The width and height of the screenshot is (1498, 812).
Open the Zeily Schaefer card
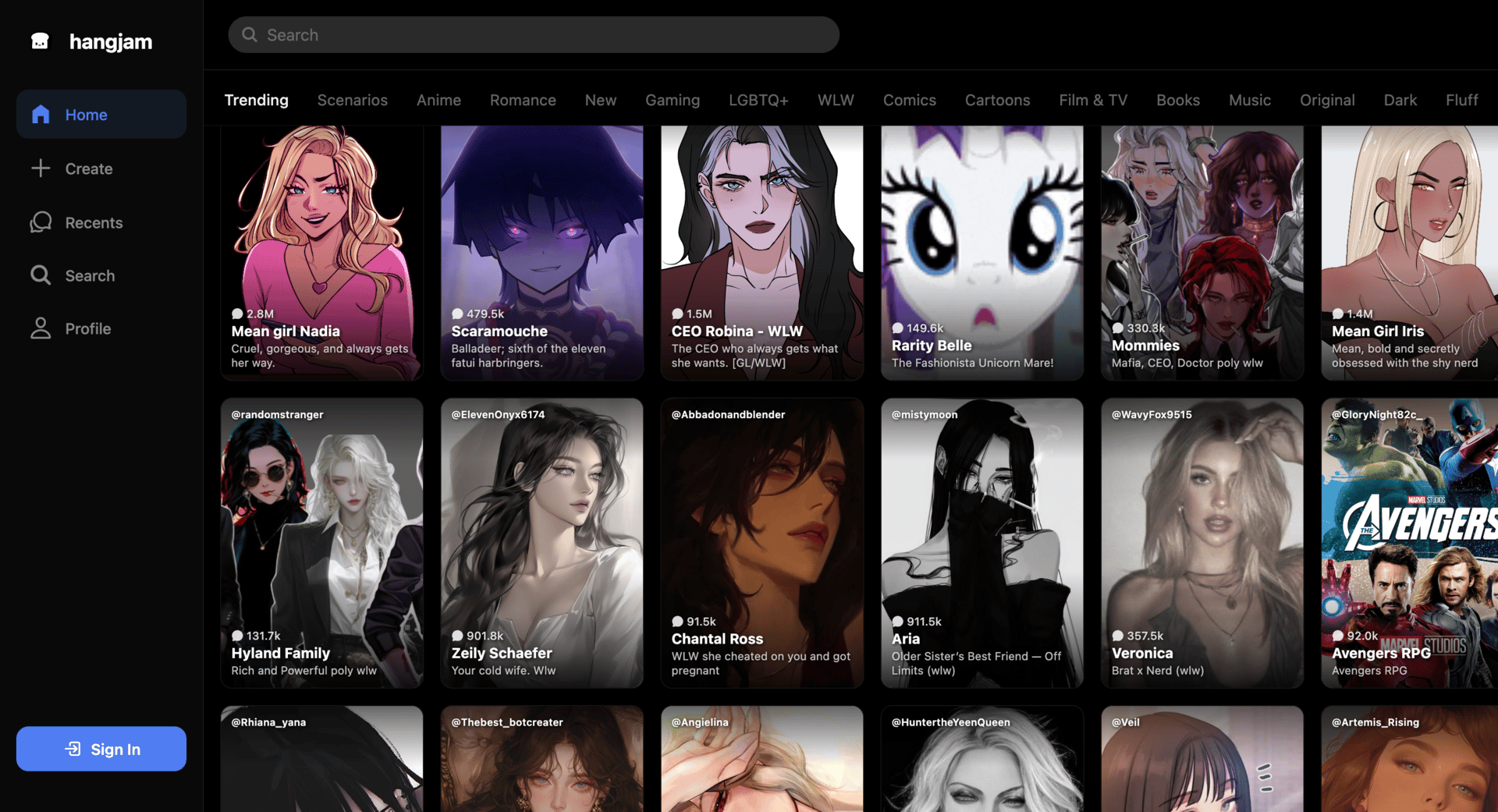pyautogui.click(x=542, y=543)
